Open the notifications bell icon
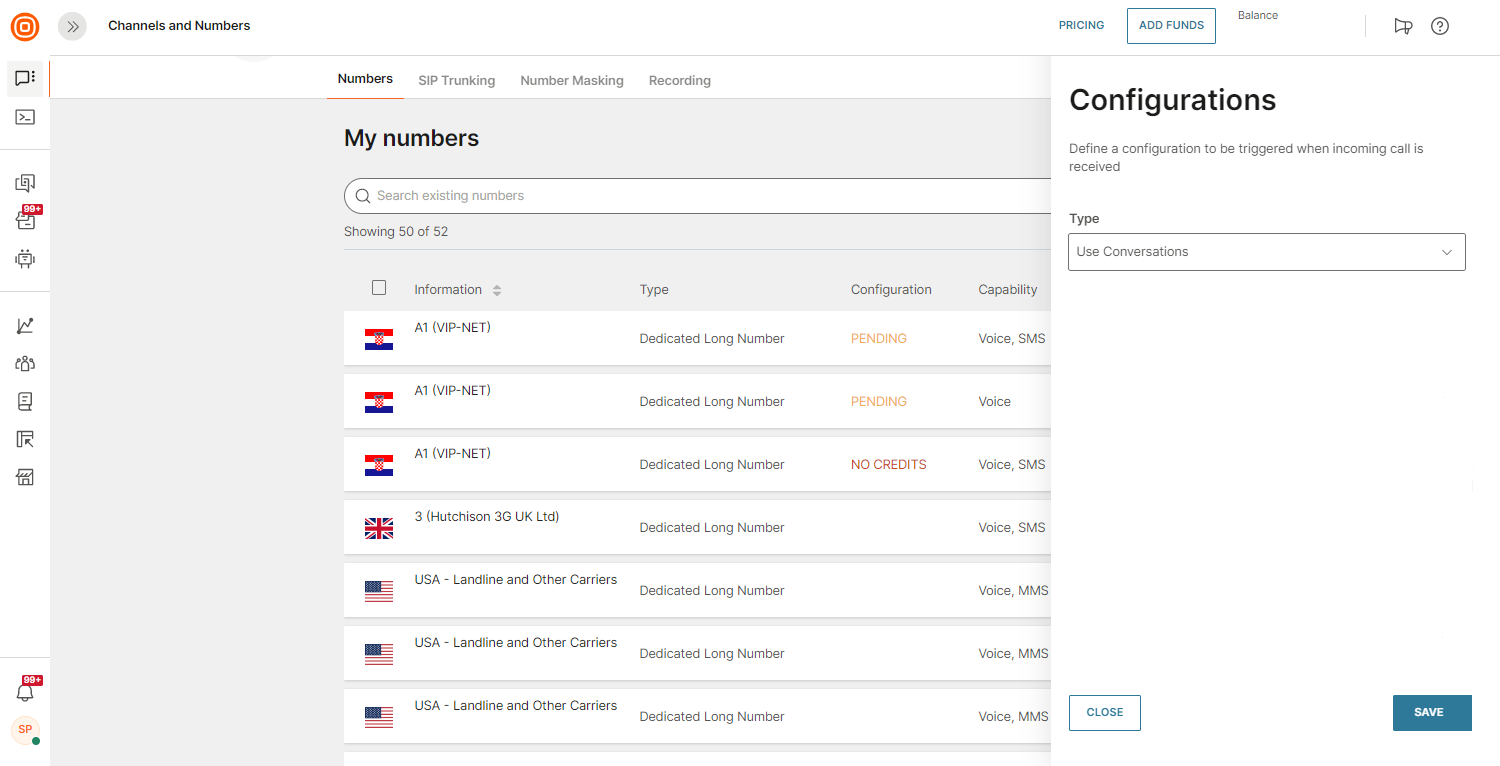This screenshot has height=766, width=1500. 25,691
